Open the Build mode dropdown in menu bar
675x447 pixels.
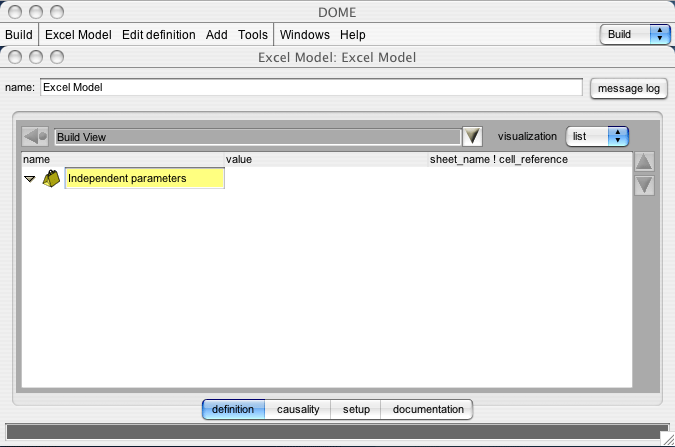tap(635, 34)
